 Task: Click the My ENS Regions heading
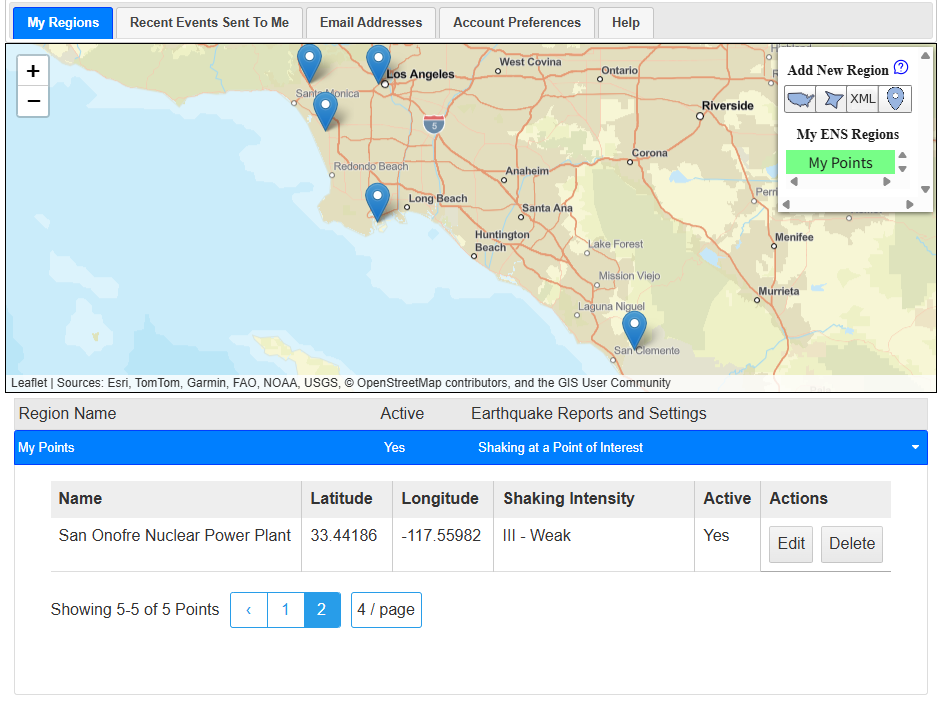[x=848, y=134]
